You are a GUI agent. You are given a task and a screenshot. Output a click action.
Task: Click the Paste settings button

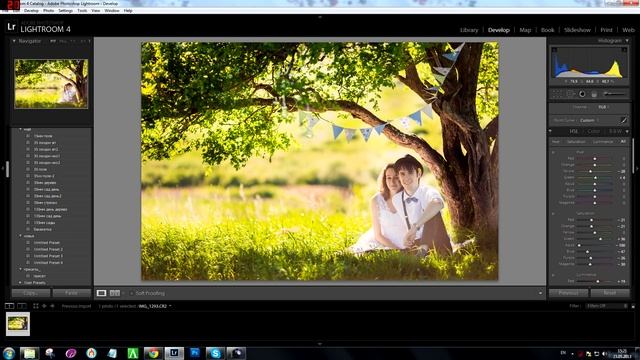click(x=72, y=293)
